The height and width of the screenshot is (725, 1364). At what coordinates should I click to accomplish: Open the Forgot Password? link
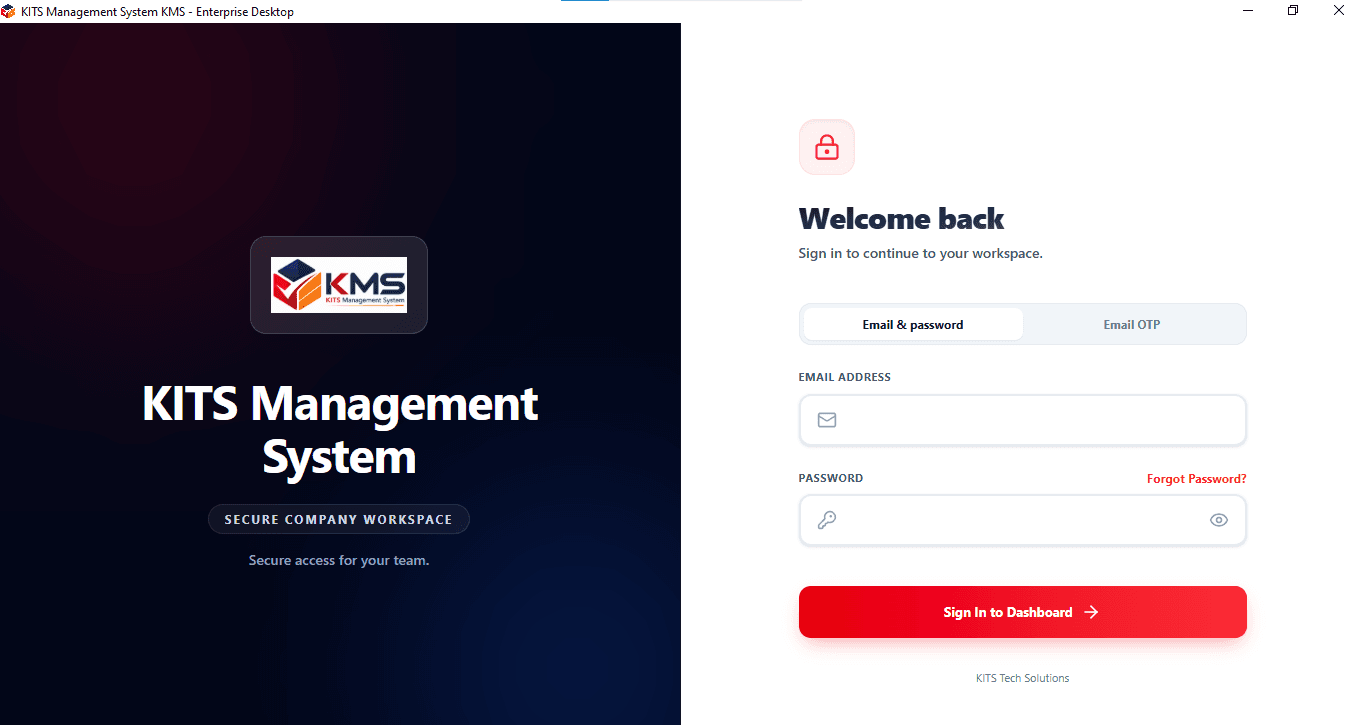point(1196,479)
